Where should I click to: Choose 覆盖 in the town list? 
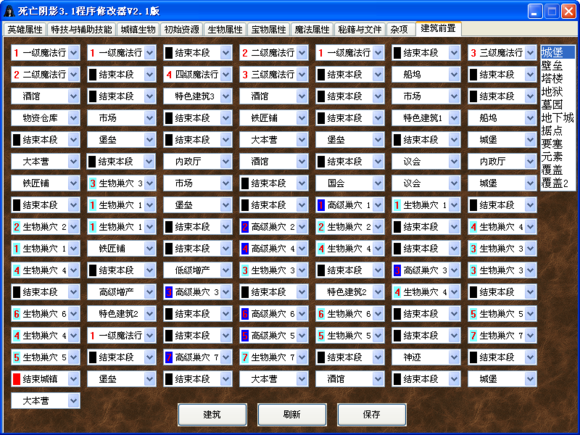pos(558,169)
